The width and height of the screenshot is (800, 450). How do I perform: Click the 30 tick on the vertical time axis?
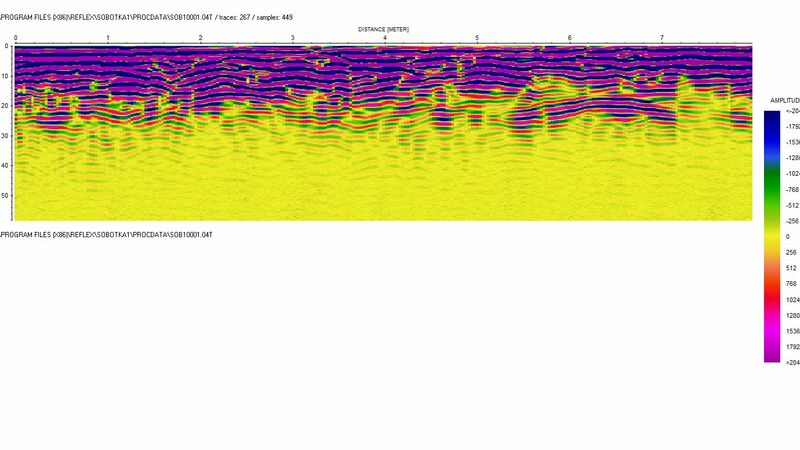(x=6, y=136)
